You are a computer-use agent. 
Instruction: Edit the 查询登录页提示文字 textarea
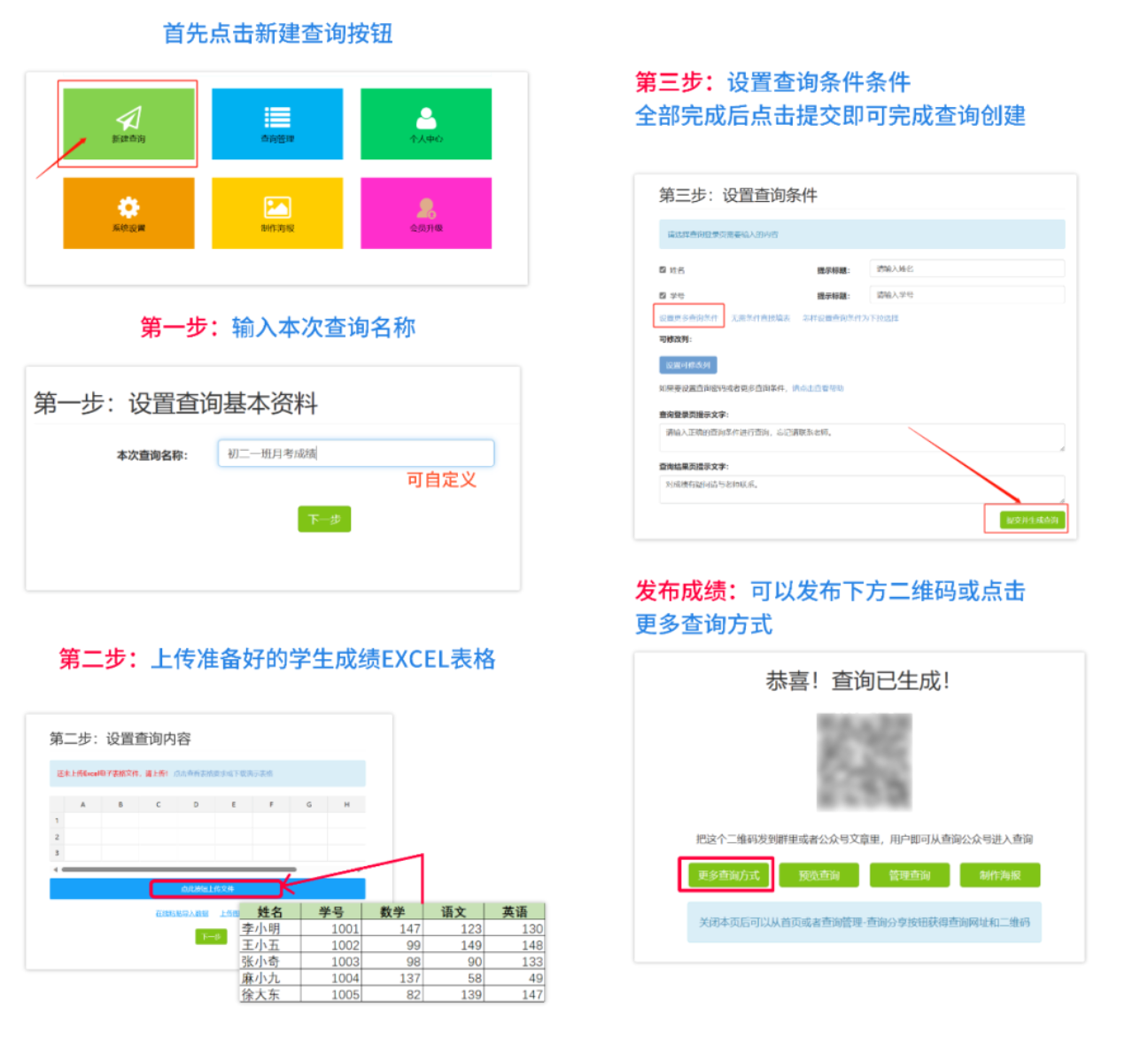tap(862, 438)
